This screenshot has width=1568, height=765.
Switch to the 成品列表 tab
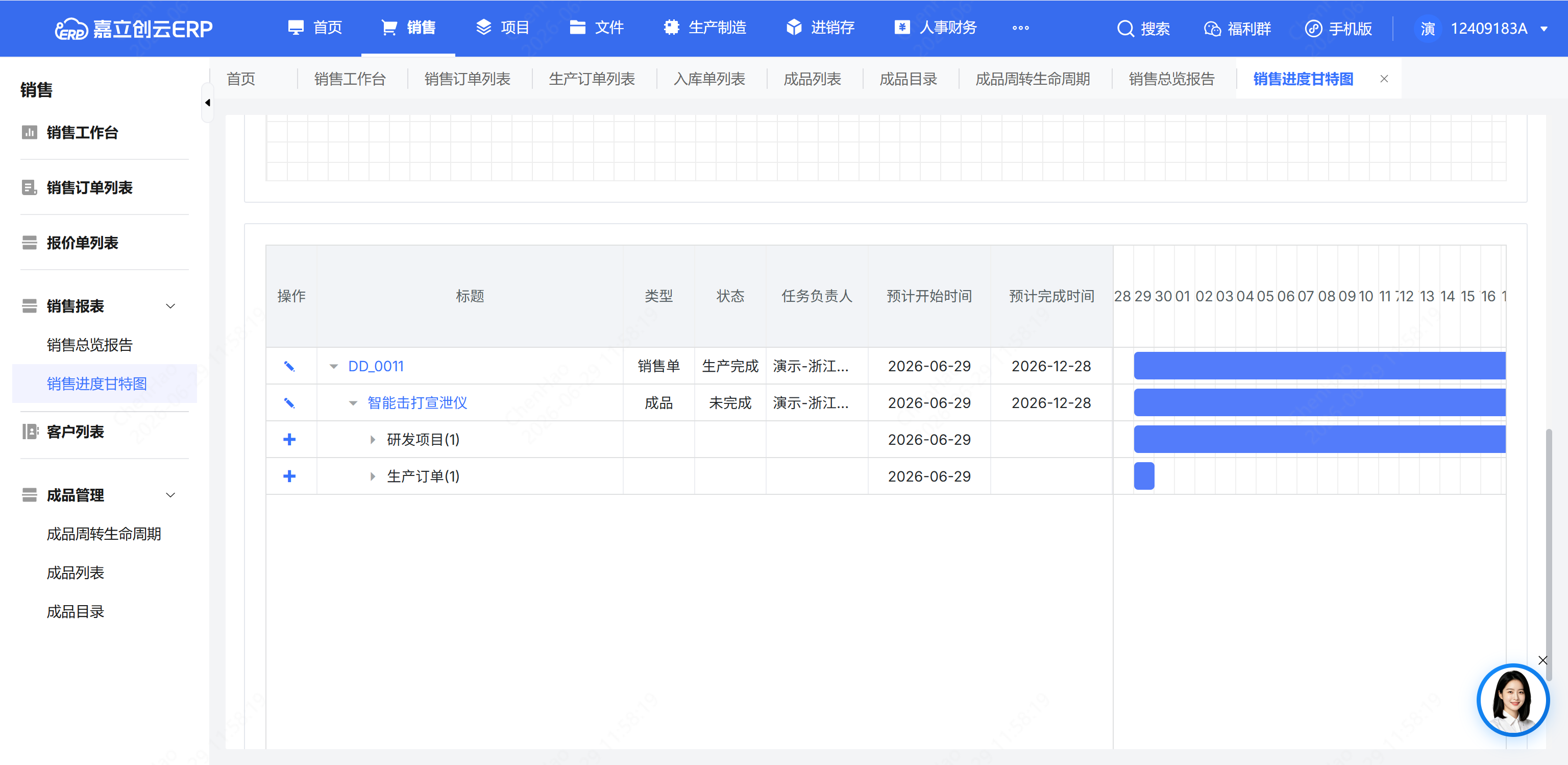[x=812, y=79]
